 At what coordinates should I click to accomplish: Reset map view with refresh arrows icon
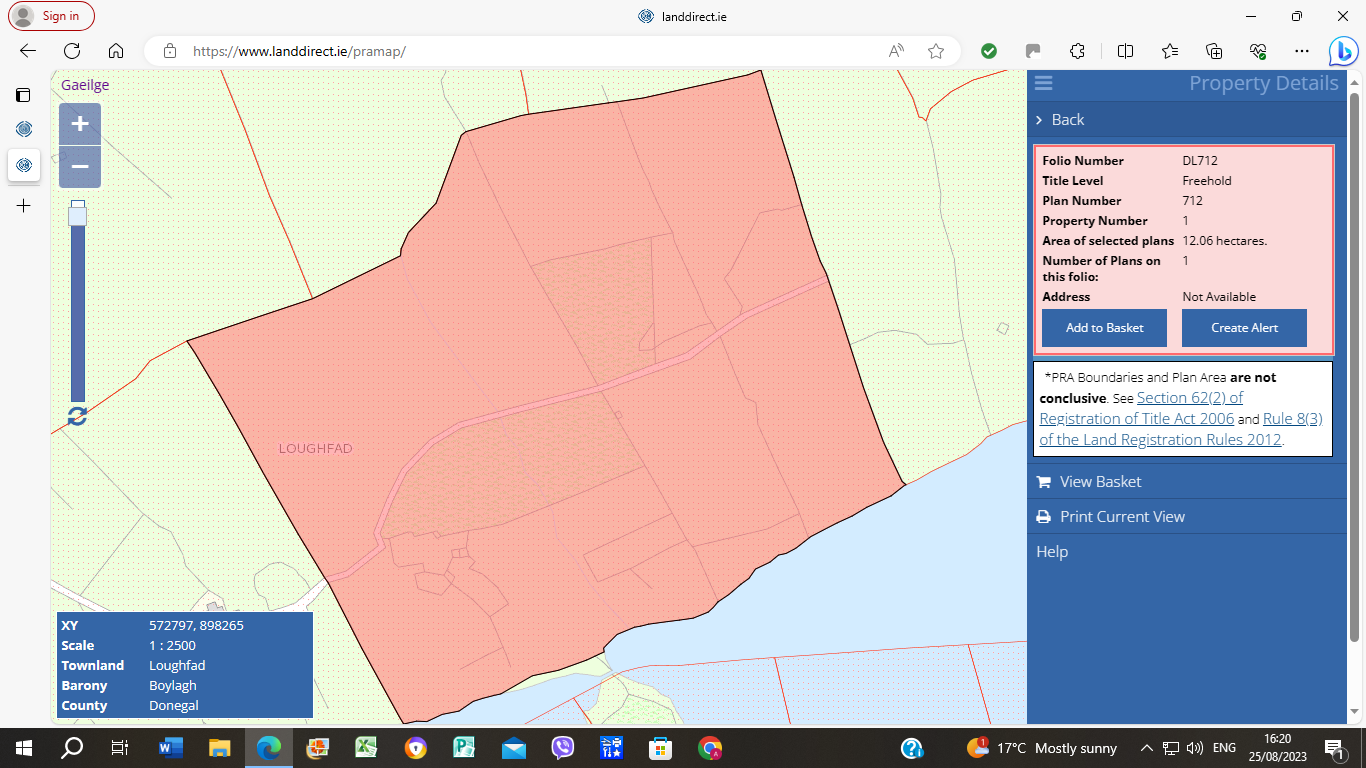click(77, 416)
